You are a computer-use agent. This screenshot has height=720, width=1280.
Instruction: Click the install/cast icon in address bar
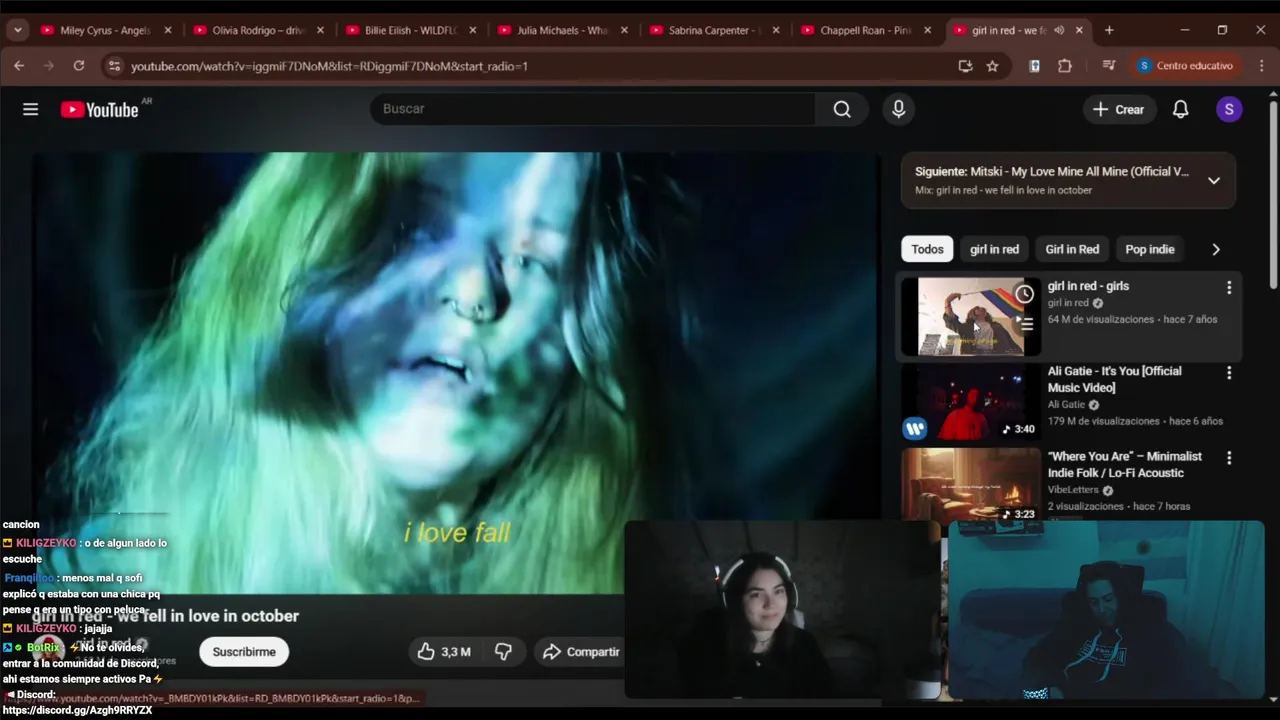click(x=965, y=66)
